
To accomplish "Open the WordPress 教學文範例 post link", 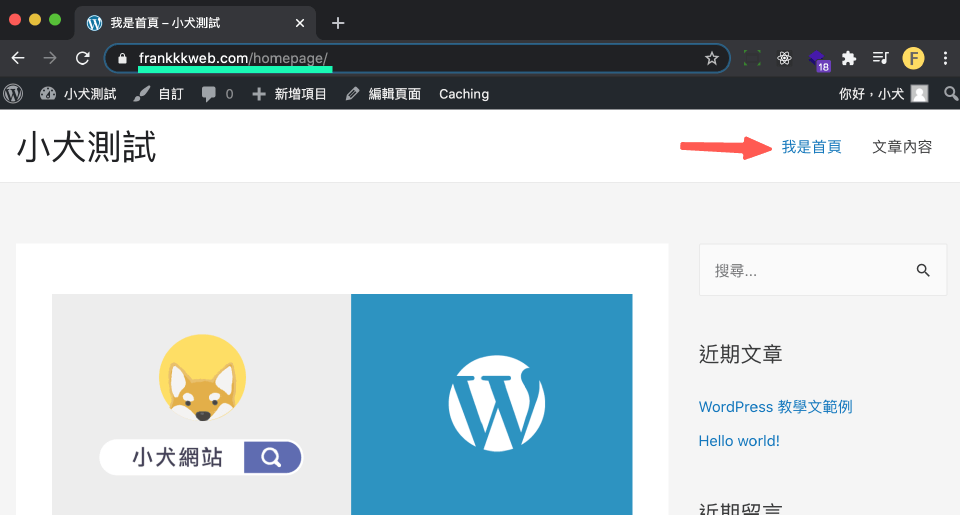I will [x=775, y=407].
